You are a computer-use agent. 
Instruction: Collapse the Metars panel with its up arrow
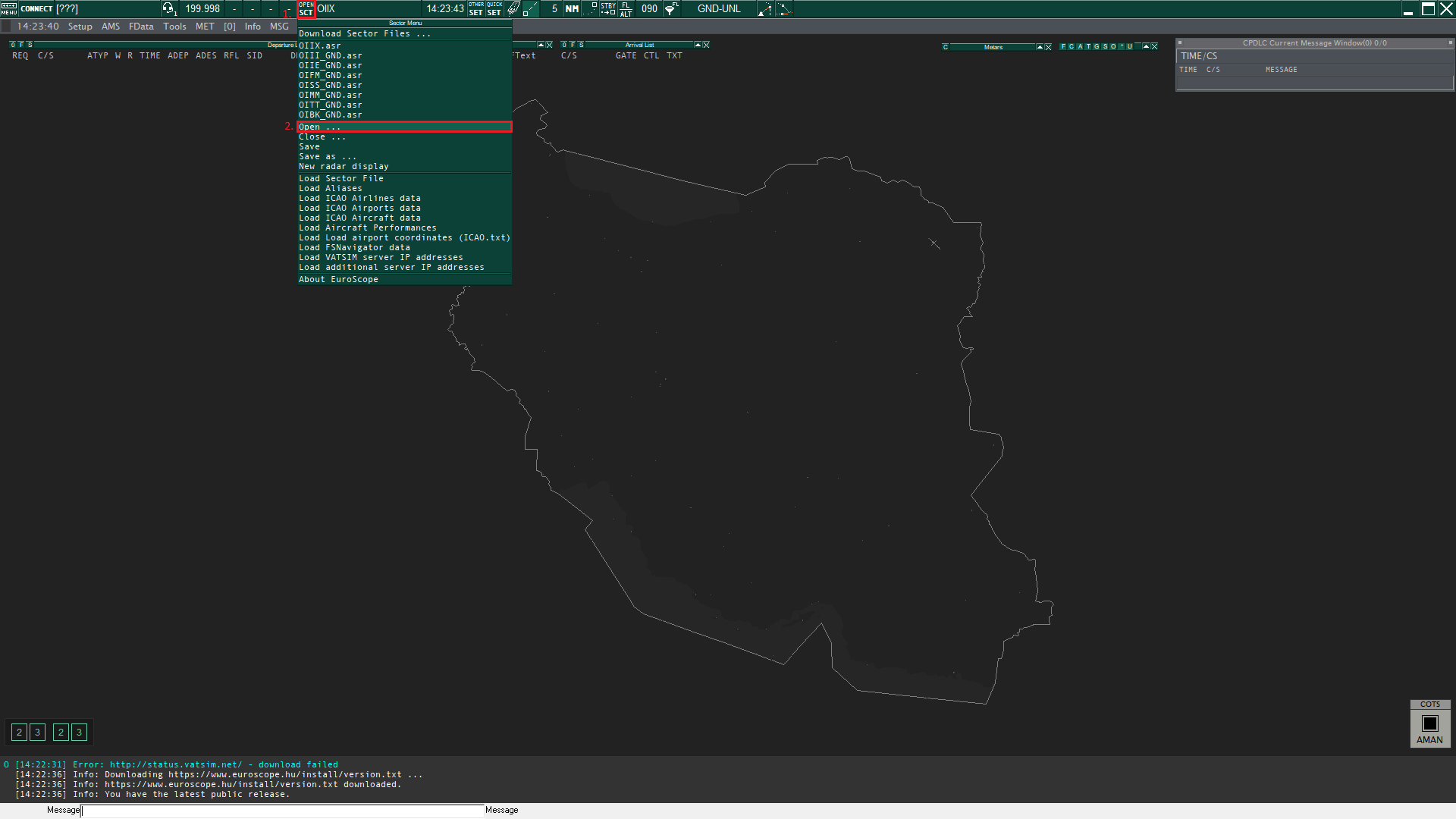1040,47
